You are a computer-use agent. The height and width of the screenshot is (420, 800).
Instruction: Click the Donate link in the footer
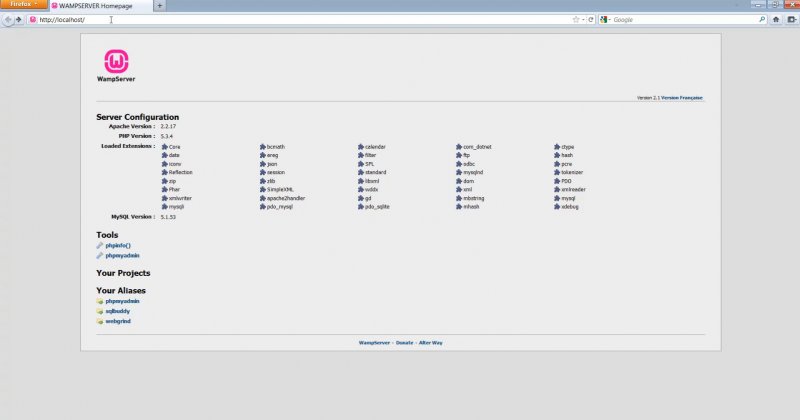pyautogui.click(x=404, y=342)
